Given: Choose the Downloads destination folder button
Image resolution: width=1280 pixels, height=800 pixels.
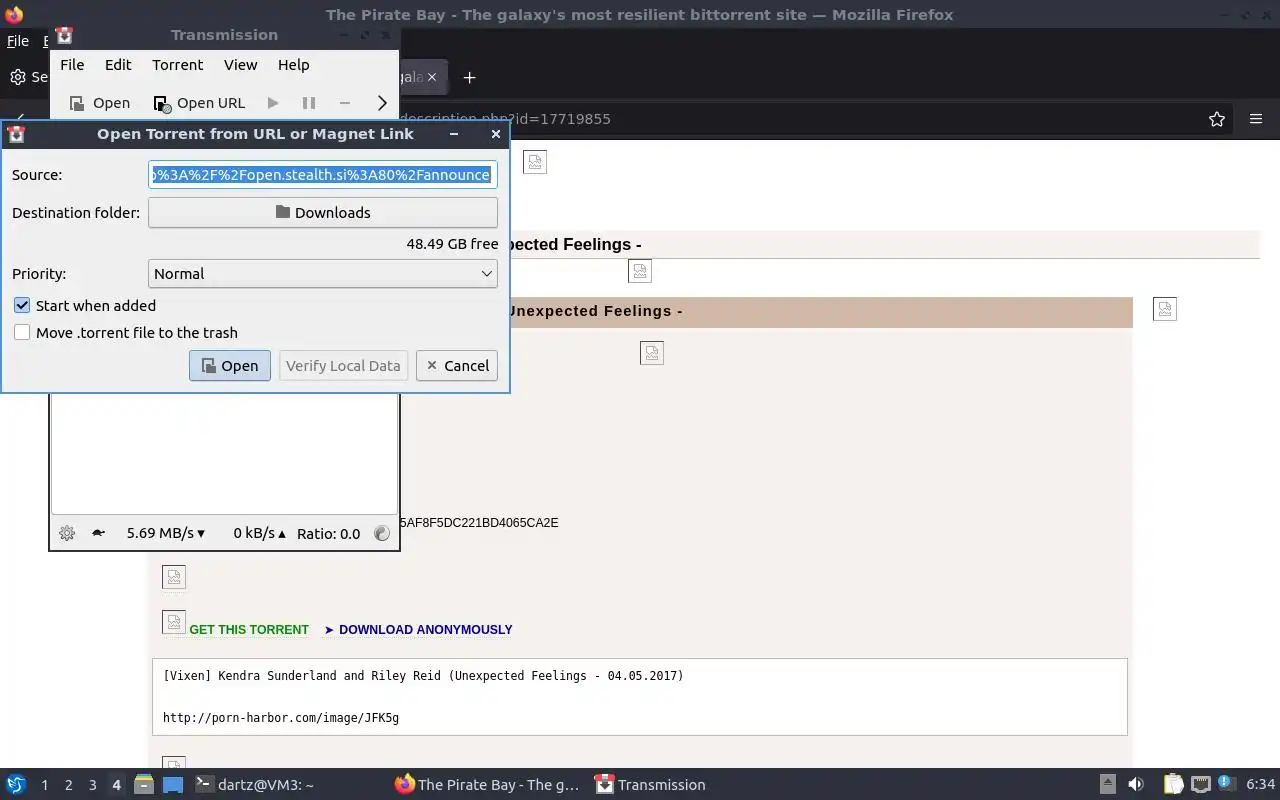Looking at the screenshot, I should [x=323, y=212].
